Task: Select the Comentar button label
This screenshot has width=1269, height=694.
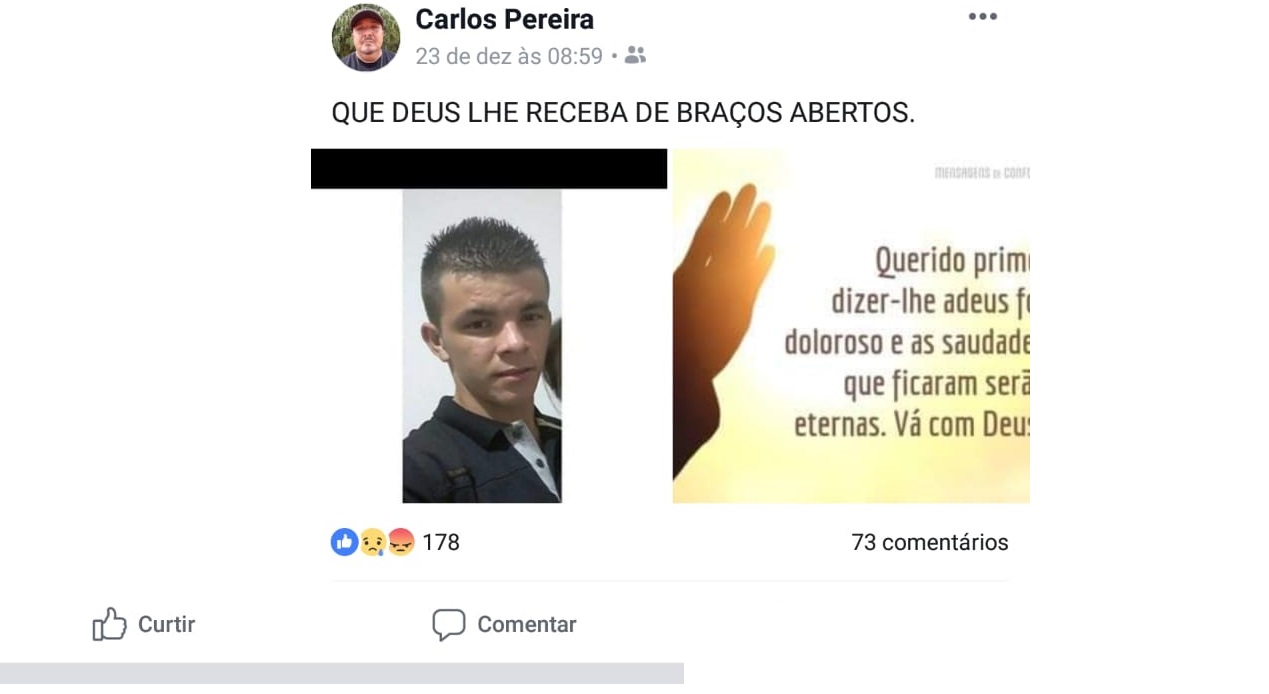Action: [526, 624]
